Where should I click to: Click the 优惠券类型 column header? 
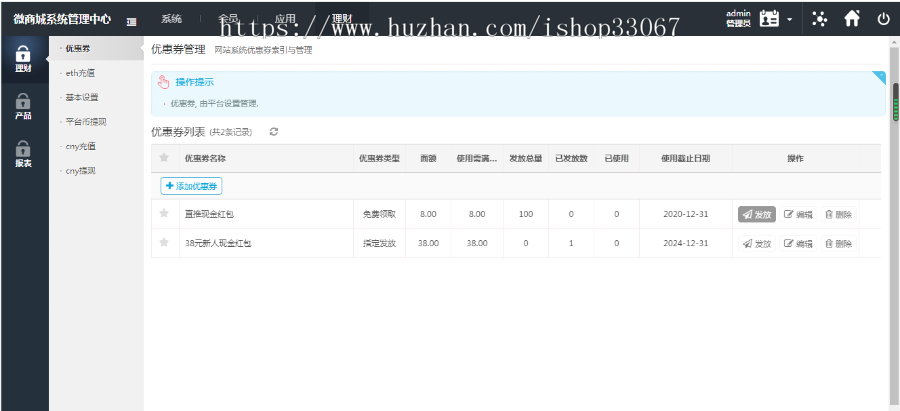coord(379,158)
